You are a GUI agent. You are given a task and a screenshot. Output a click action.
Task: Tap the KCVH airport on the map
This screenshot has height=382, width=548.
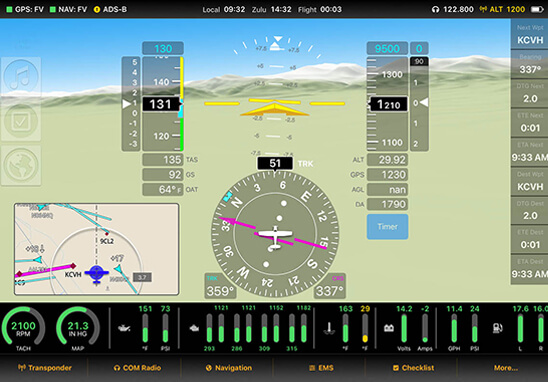(73, 275)
